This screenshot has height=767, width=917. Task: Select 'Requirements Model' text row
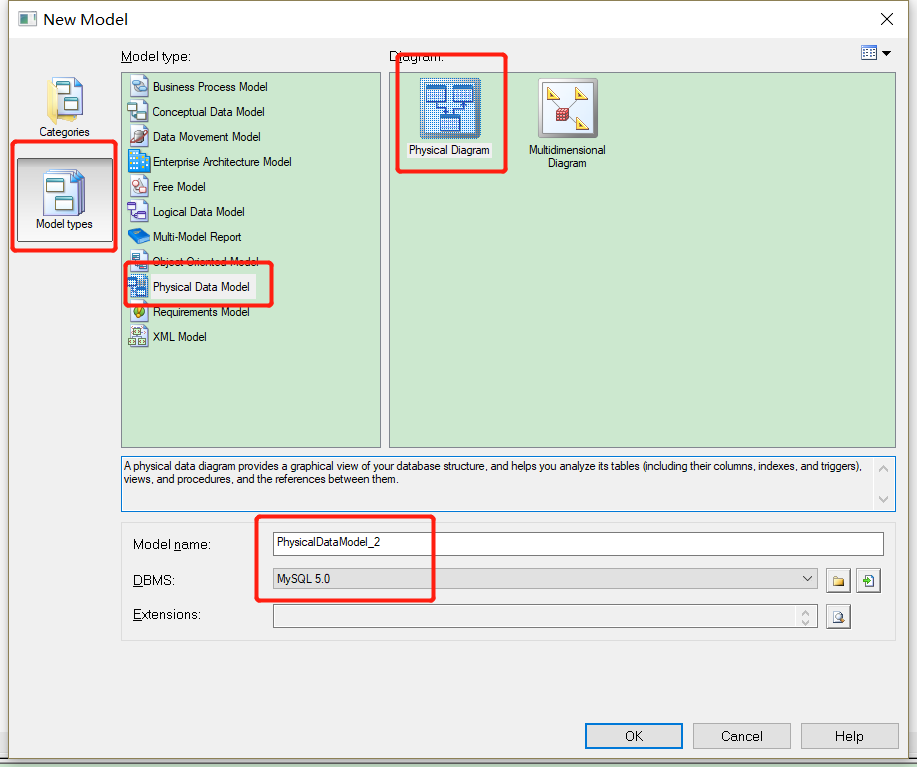pyautogui.click(x=201, y=312)
